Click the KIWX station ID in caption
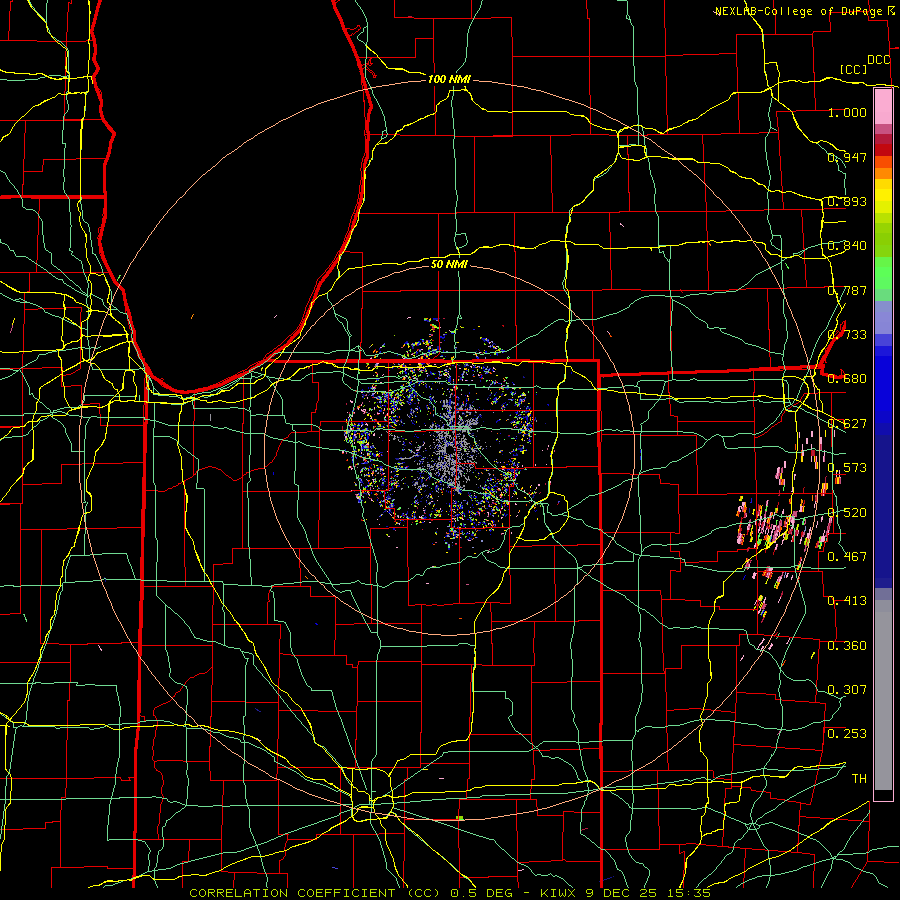Viewport: 900px width, 900px height. pos(560,893)
